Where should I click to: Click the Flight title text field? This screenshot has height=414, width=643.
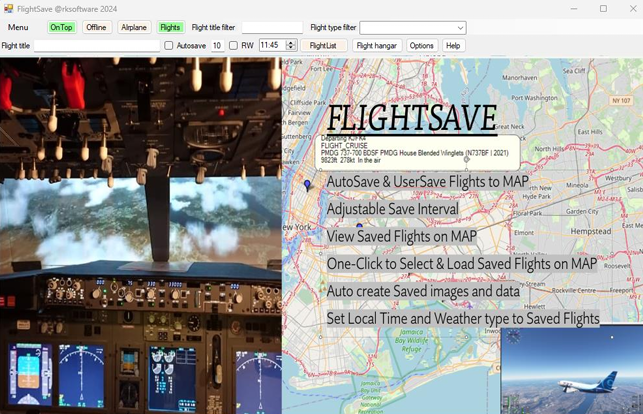[x=97, y=45]
